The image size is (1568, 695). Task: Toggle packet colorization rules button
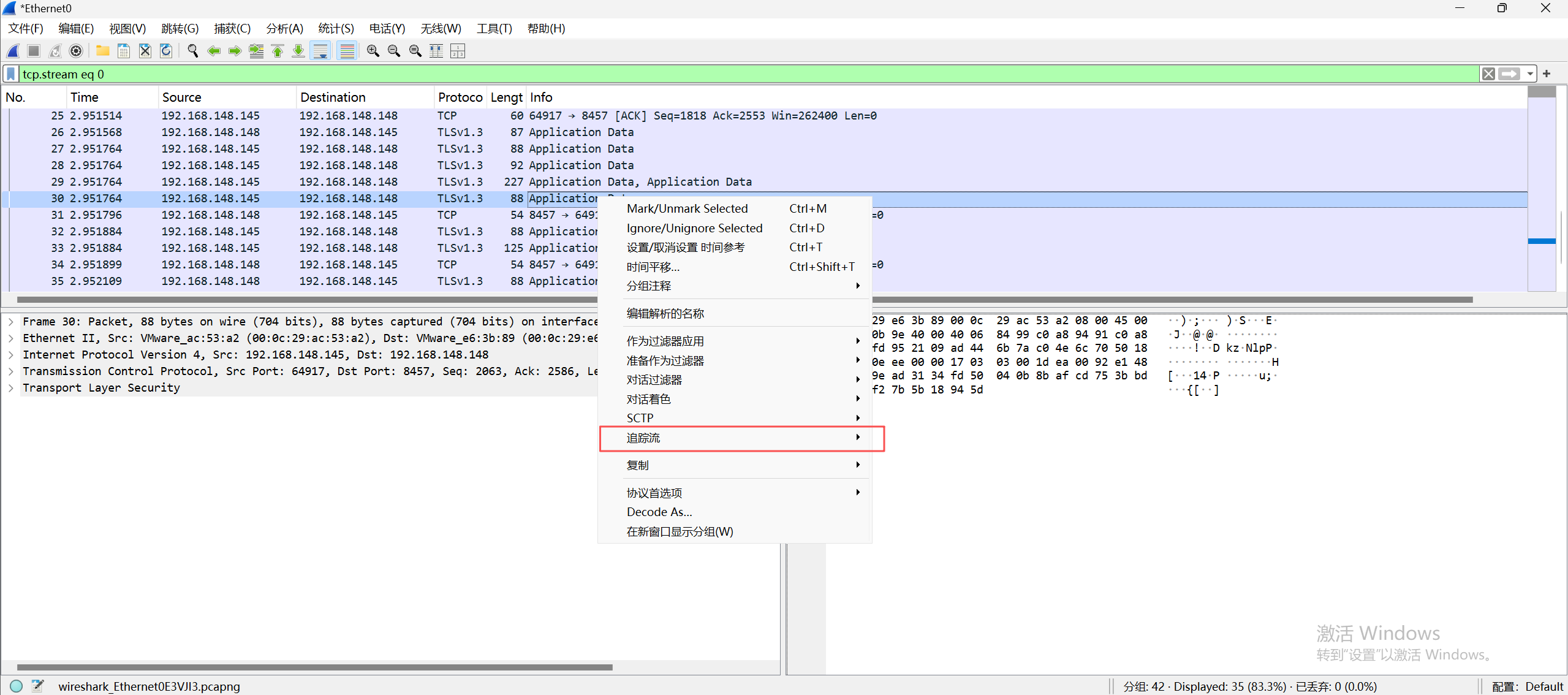coord(347,51)
